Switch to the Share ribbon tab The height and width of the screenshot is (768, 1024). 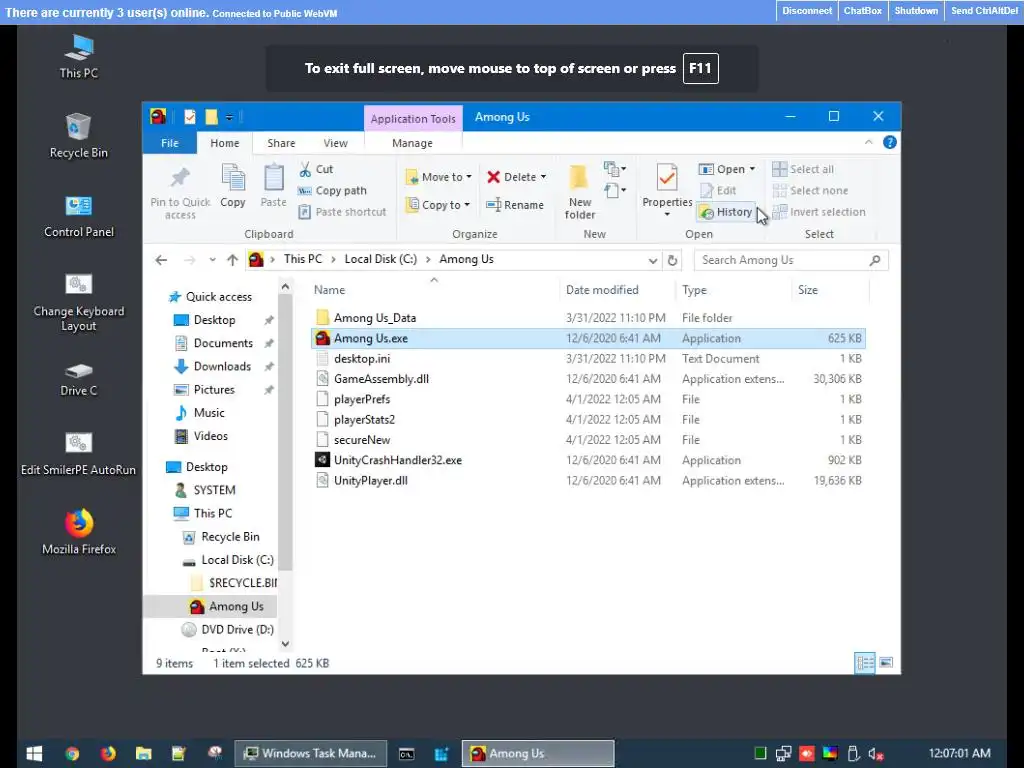pos(281,143)
